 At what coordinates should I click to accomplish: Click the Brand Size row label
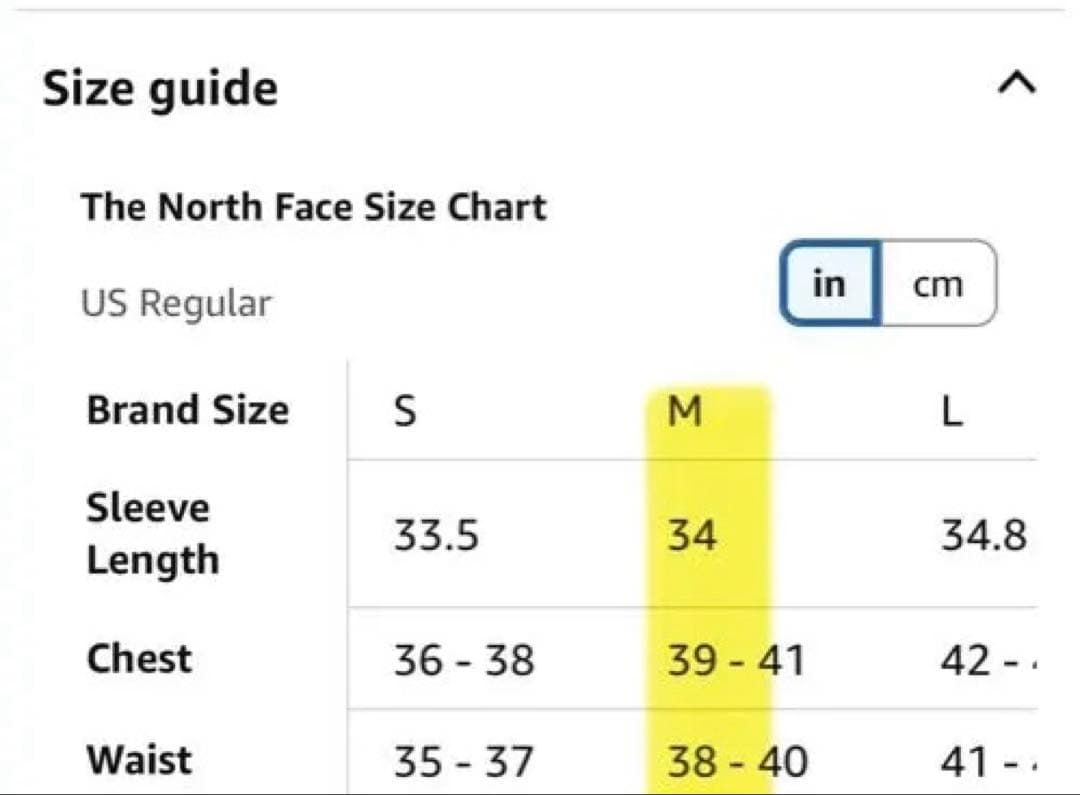point(188,410)
